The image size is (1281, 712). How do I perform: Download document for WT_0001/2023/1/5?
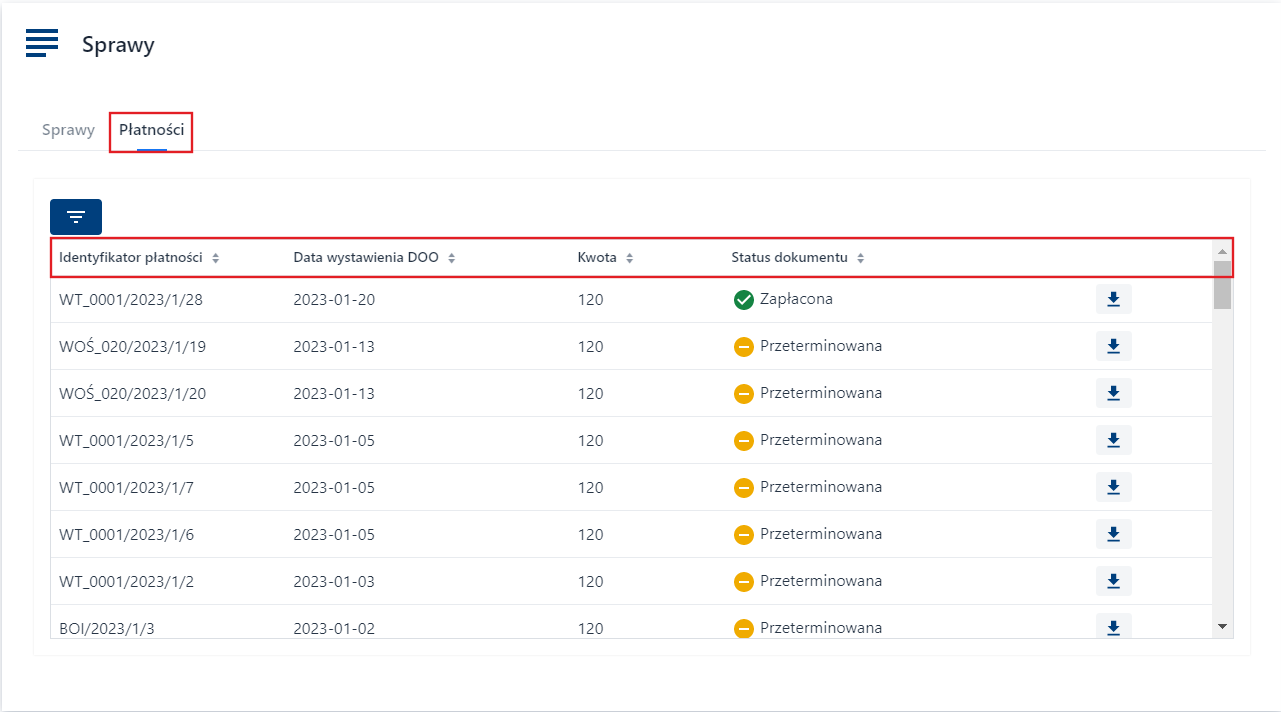(1113, 440)
